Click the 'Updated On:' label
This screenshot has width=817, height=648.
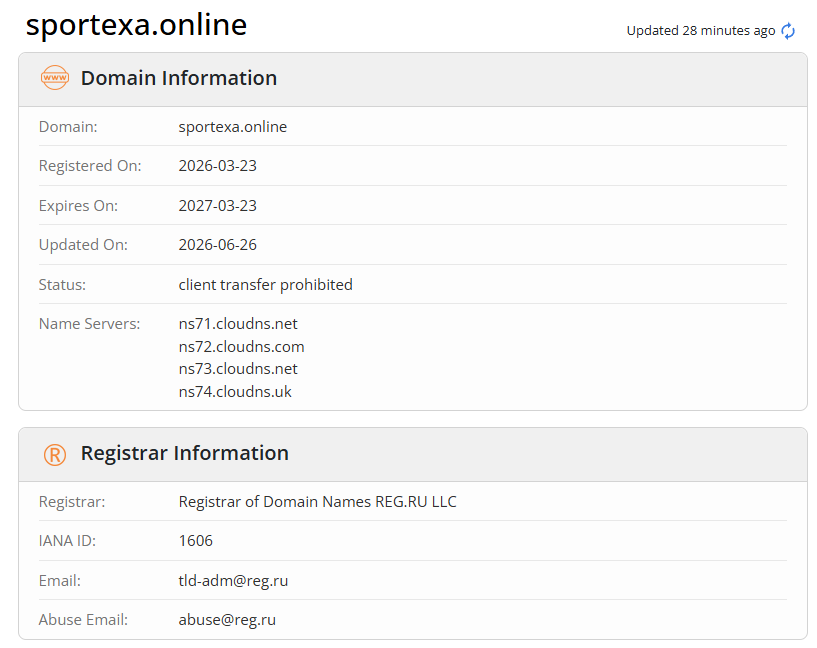[x=83, y=245]
